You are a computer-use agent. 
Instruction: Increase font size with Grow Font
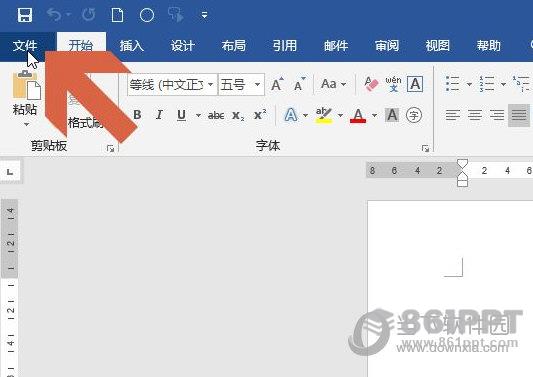[x=277, y=84]
